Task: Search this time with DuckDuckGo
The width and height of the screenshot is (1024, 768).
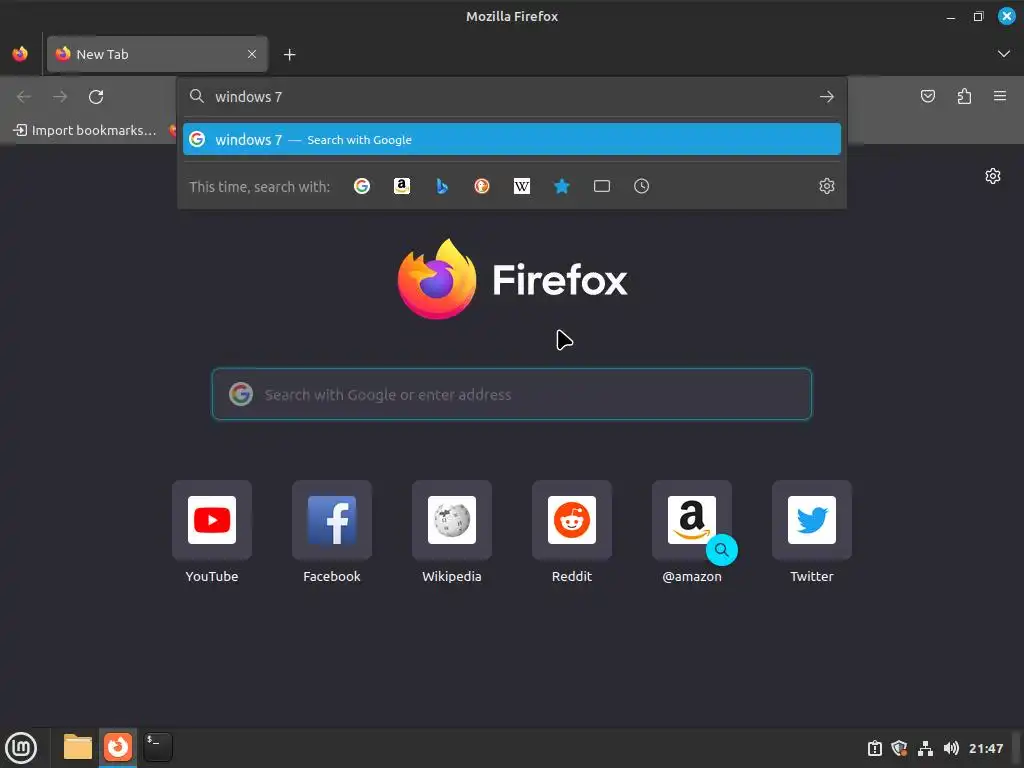Action: coord(482,186)
